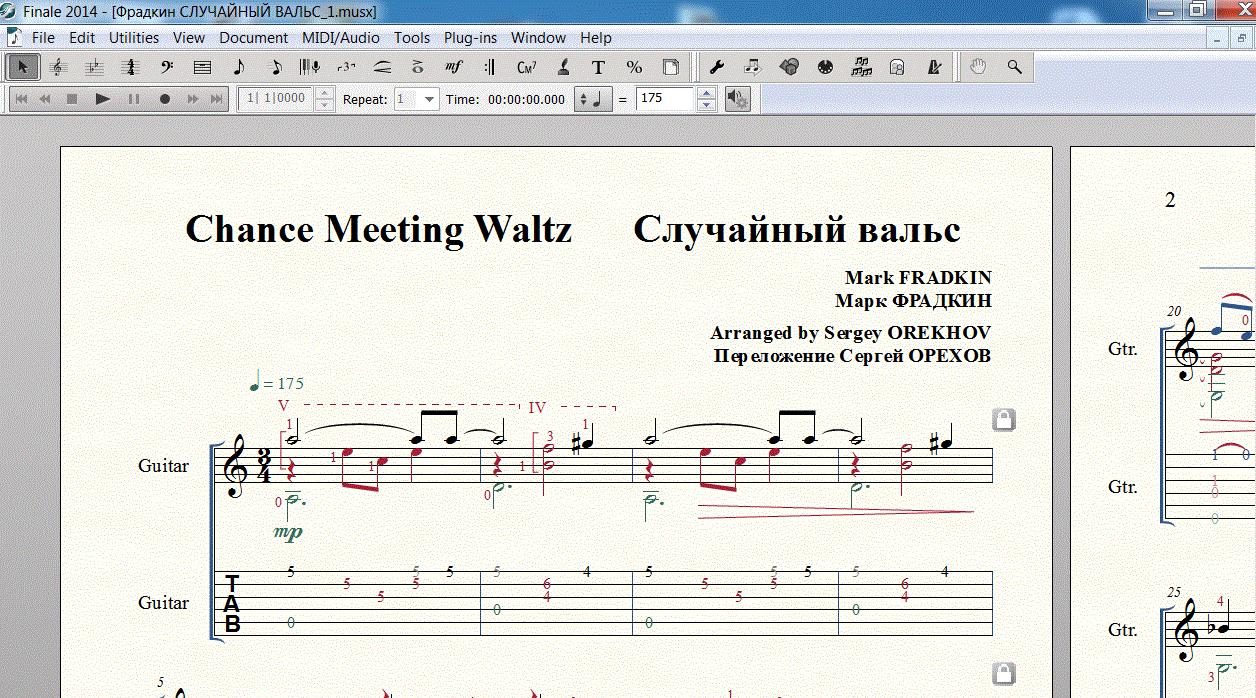Click the 'Arranged by Sergey OREKHOV' text
This screenshot has height=698, width=1256.
pyautogui.click(x=851, y=333)
